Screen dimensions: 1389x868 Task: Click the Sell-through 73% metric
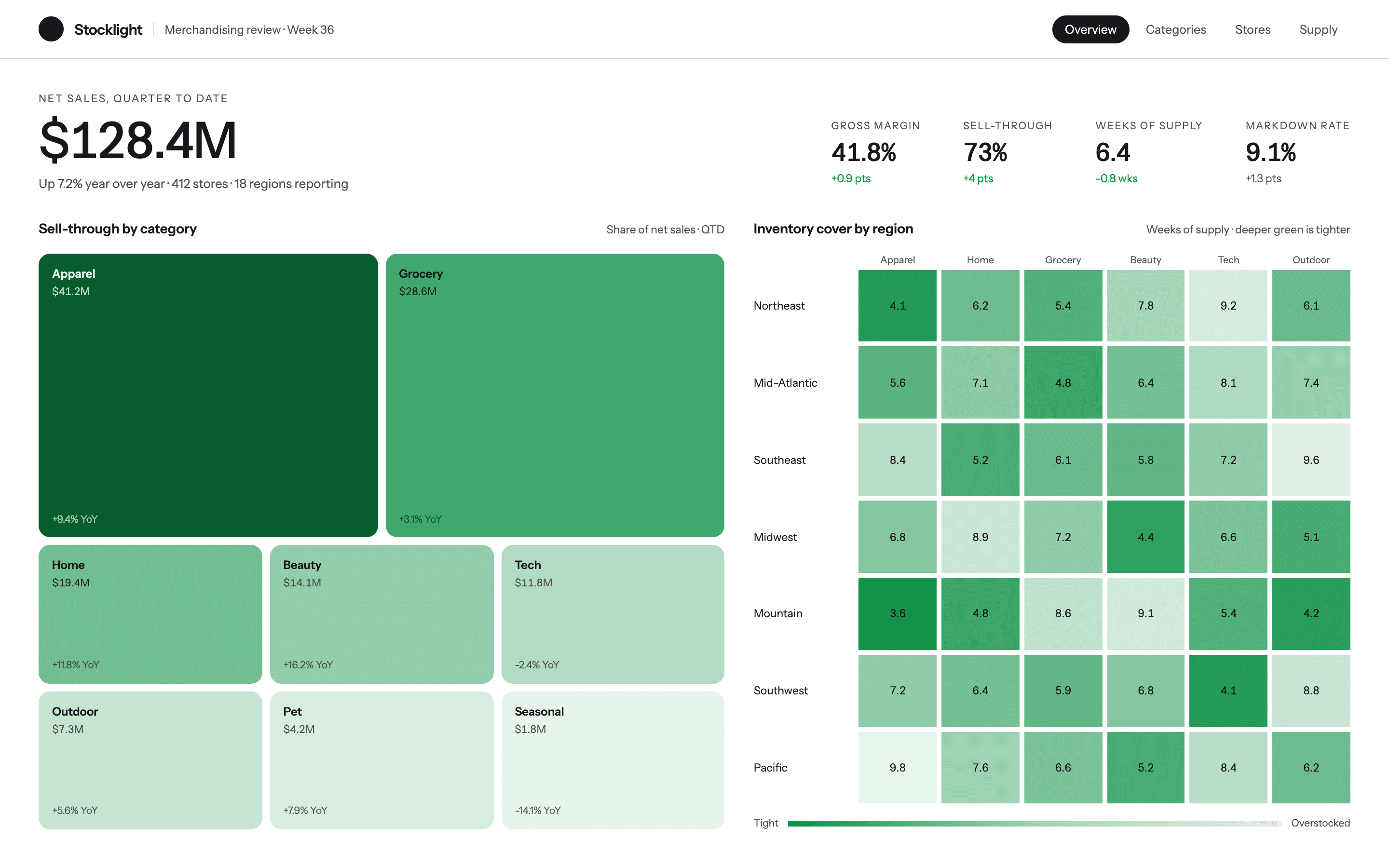coord(1008,152)
